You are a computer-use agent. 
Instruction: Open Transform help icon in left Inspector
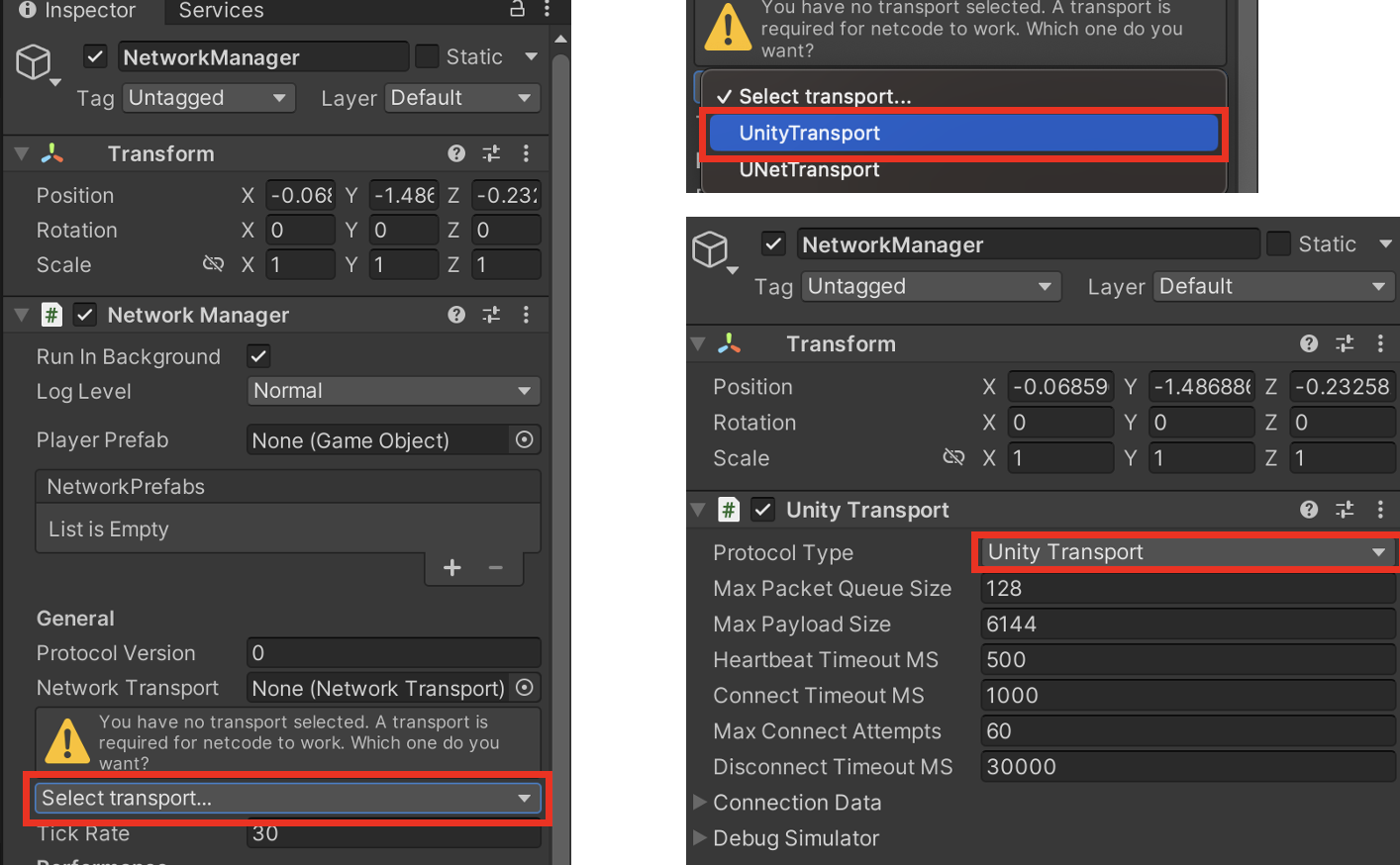[456, 153]
